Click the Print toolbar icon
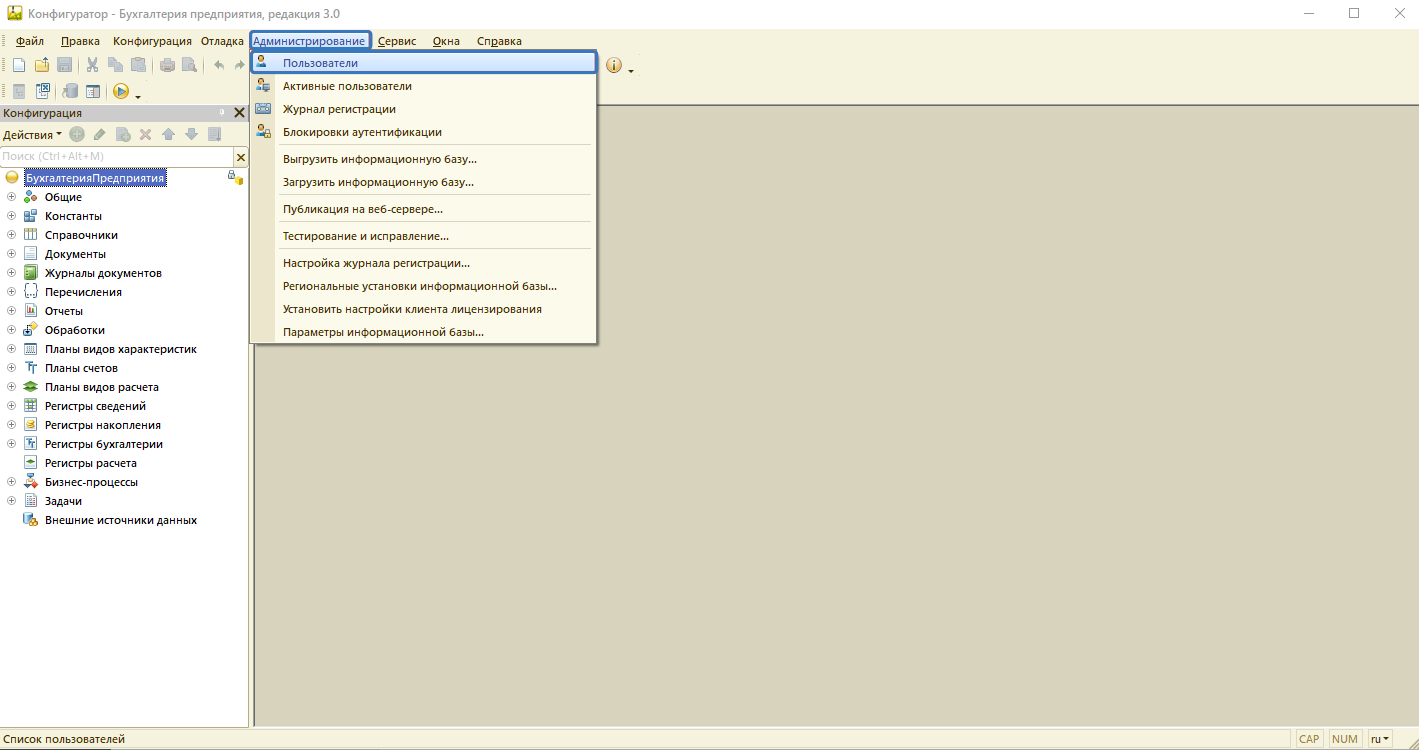The height and width of the screenshot is (750, 1419). tap(167, 65)
